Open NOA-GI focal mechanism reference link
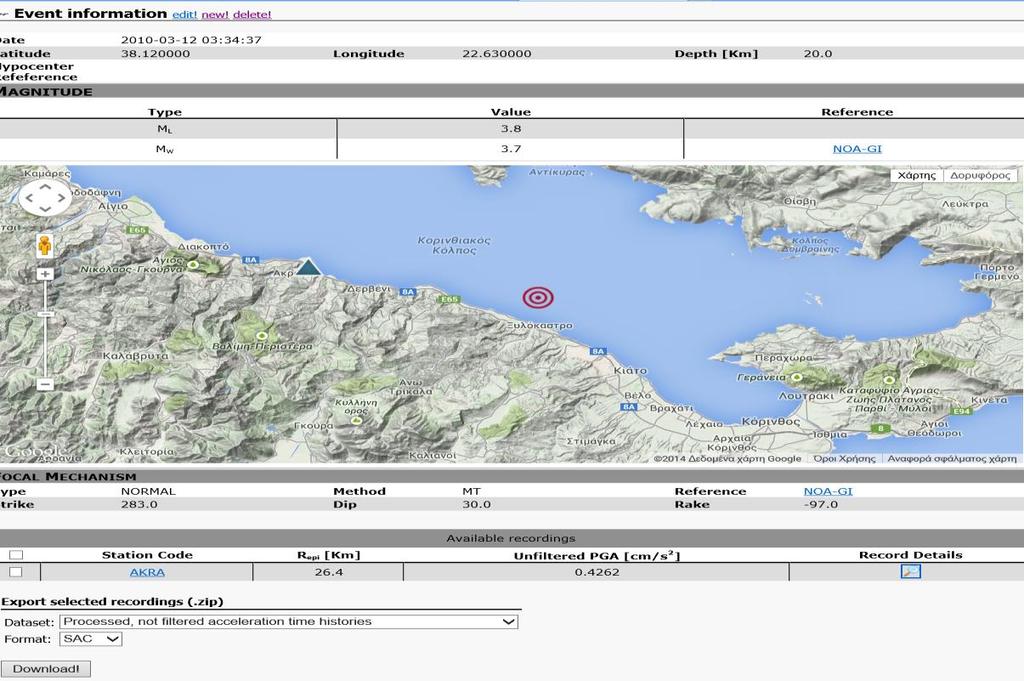This screenshot has width=1024, height=681. point(828,491)
